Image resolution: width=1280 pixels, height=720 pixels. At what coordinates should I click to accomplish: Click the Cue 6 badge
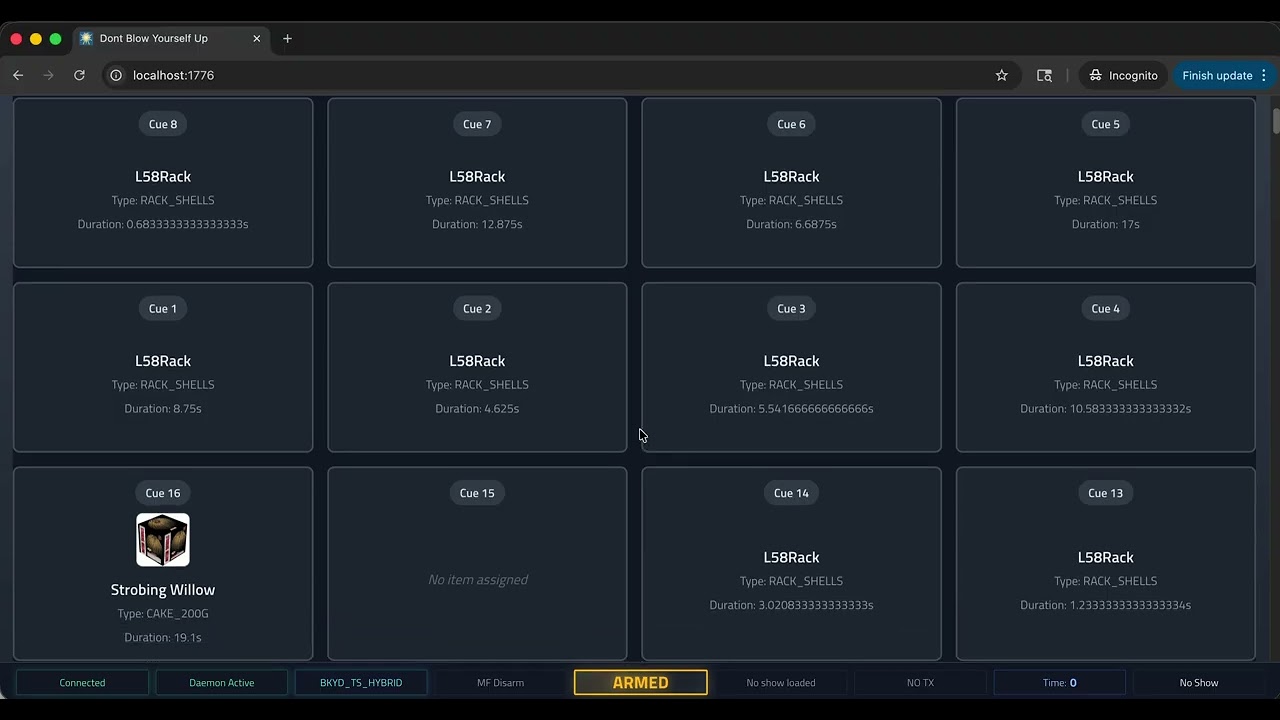[x=791, y=124]
